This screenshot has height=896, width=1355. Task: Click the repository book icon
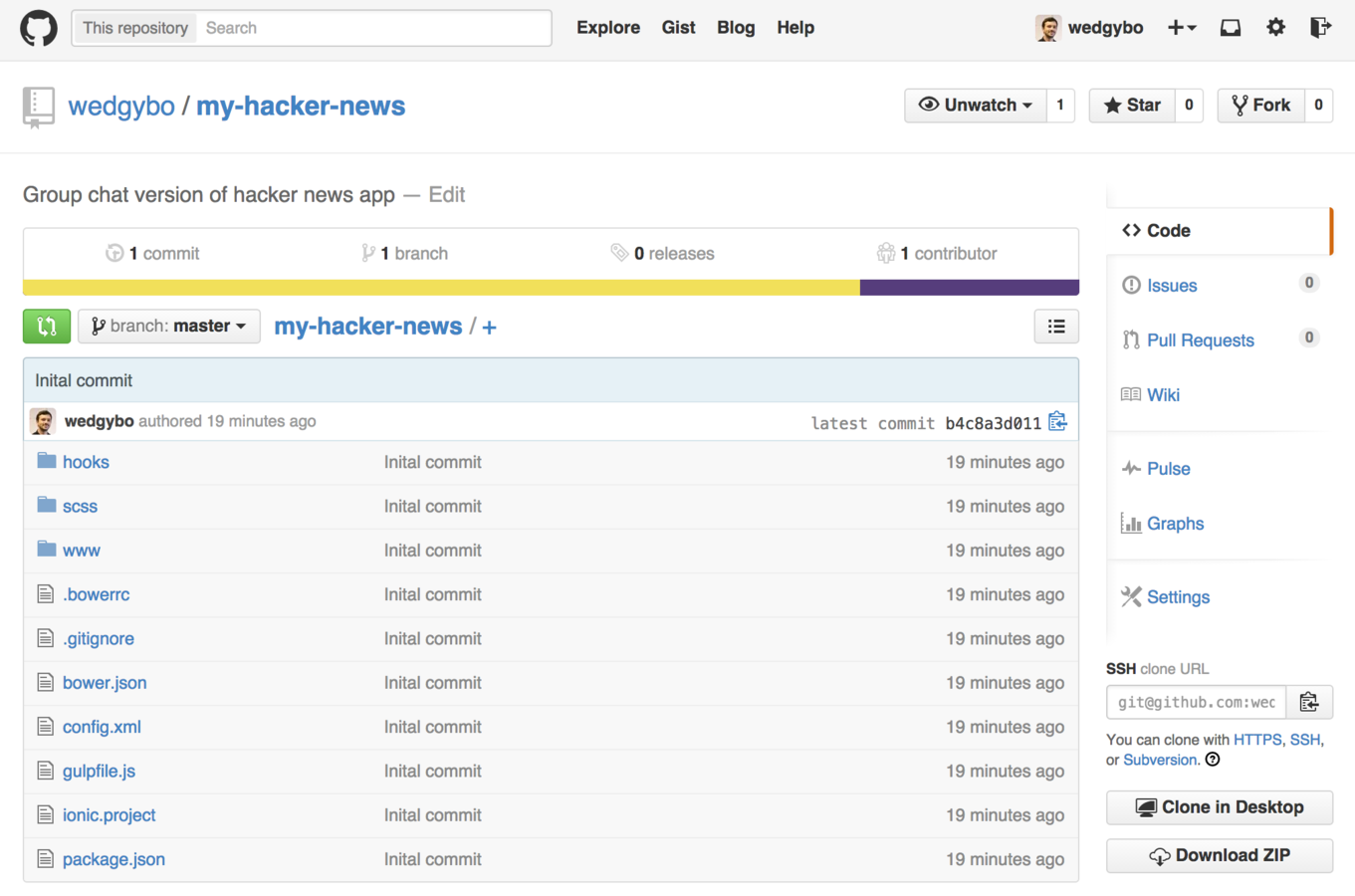(38, 108)
